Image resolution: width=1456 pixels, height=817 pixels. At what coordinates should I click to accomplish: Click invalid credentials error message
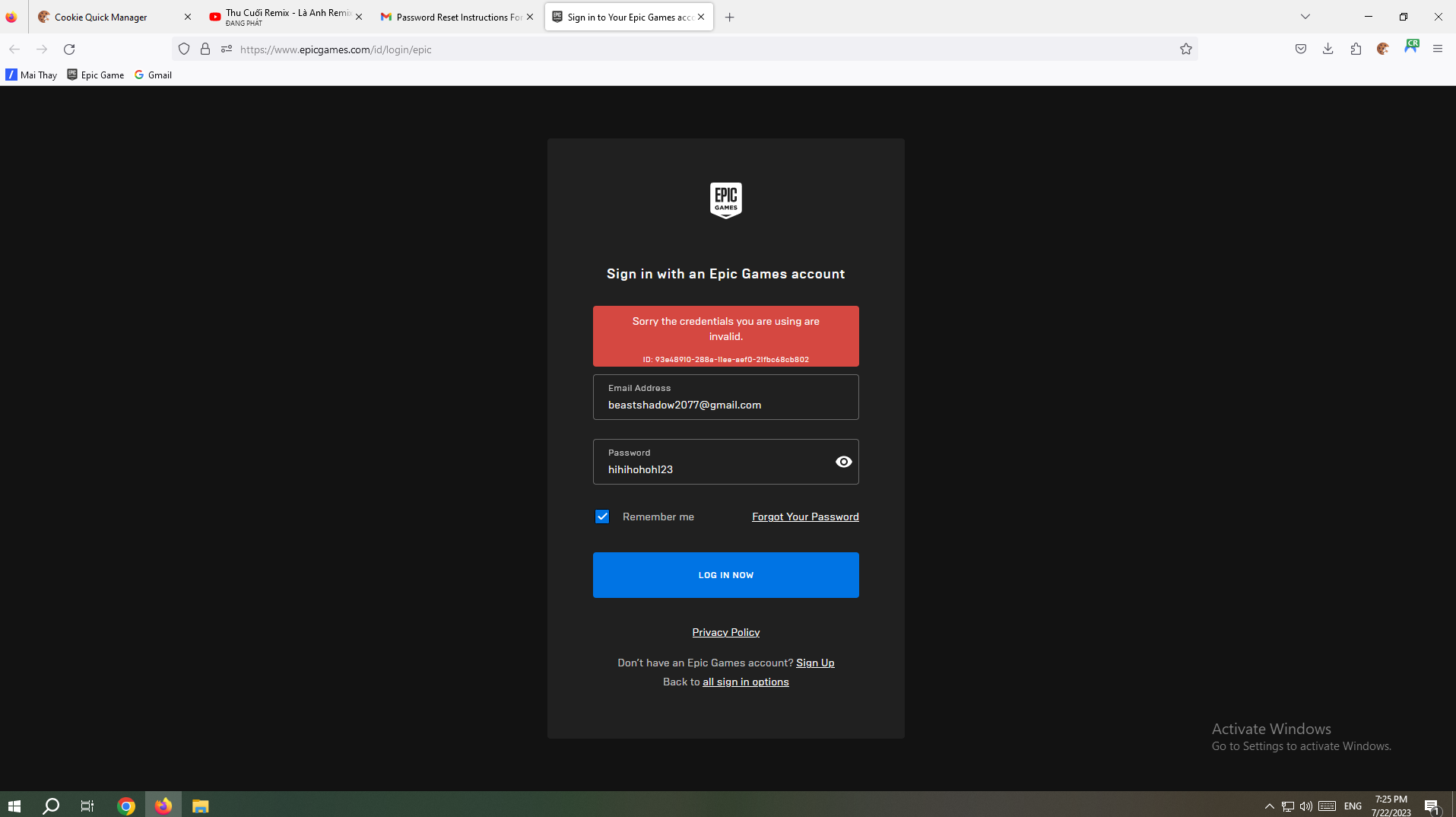(x=726, y=336)
